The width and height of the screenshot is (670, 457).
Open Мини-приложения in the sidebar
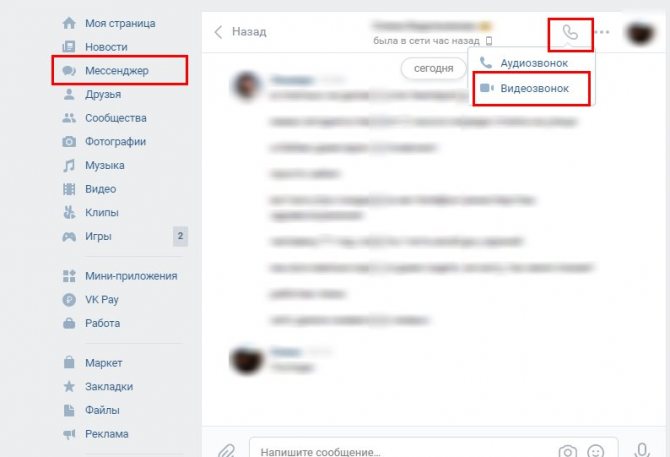(x=120, y=276)
